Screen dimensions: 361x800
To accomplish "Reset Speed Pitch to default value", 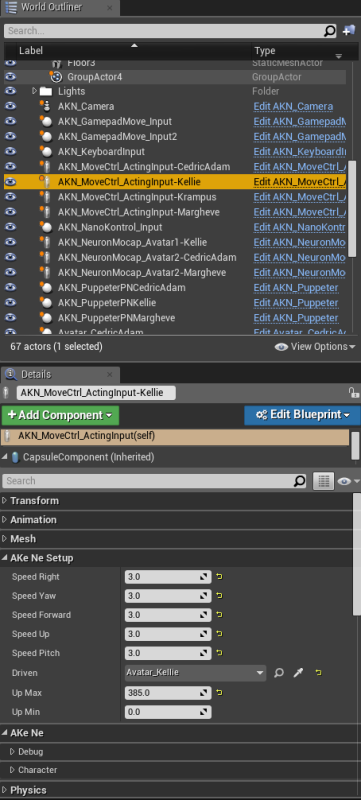I will click(x=220, y=653).
